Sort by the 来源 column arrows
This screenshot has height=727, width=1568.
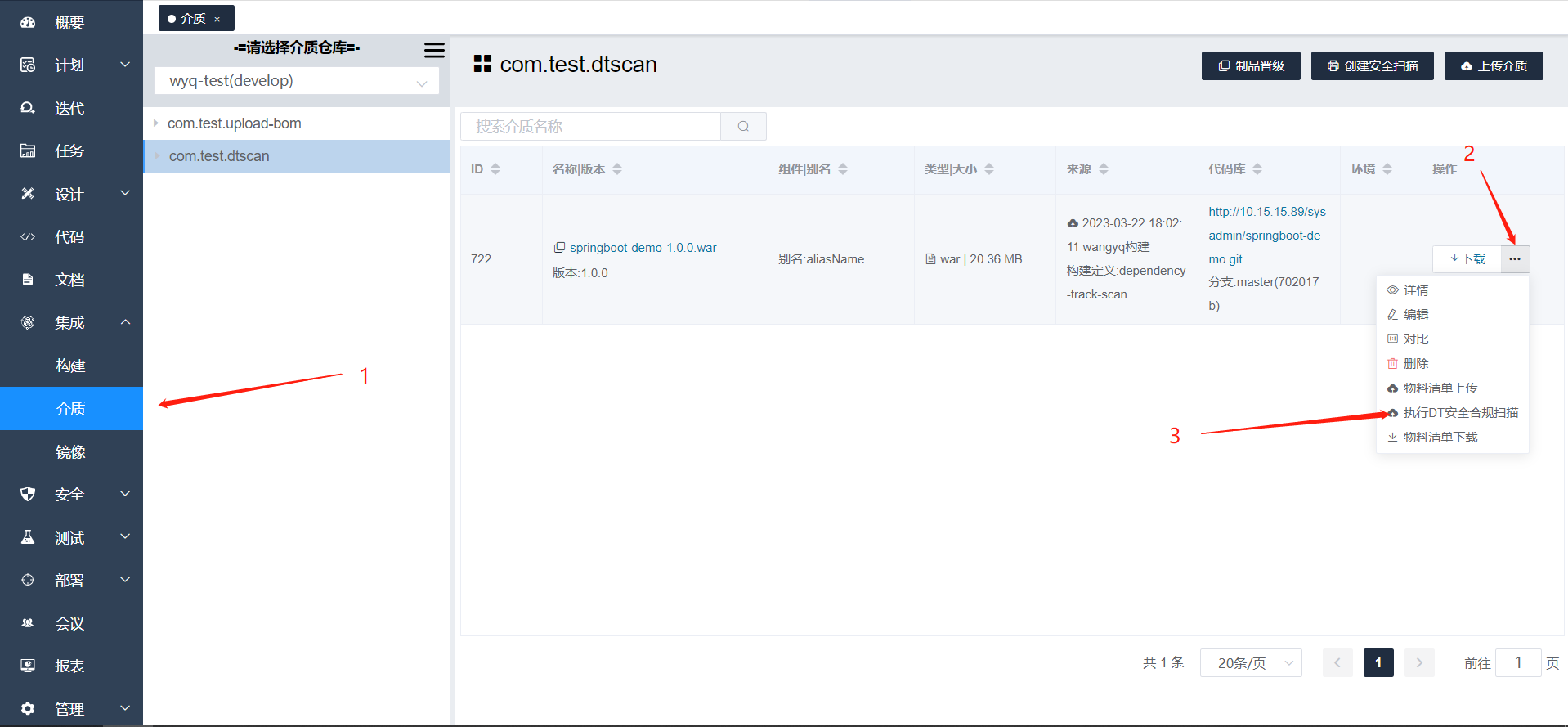[1104, 169]
